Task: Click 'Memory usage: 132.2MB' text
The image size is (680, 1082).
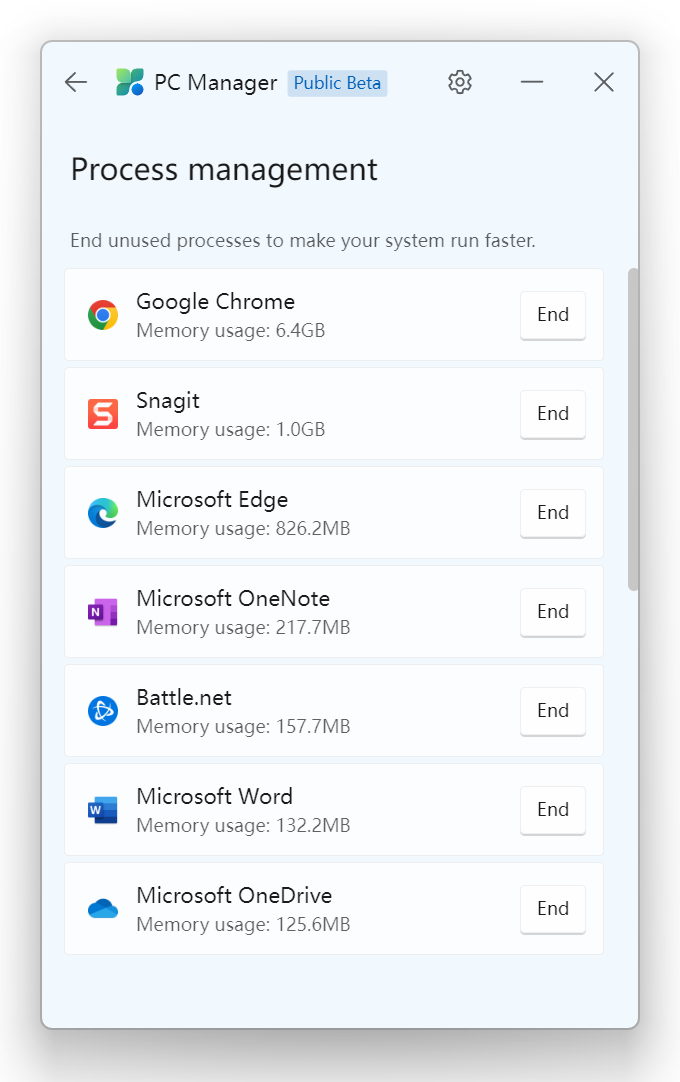Action: pyautogui.click(x=243, y=825)
